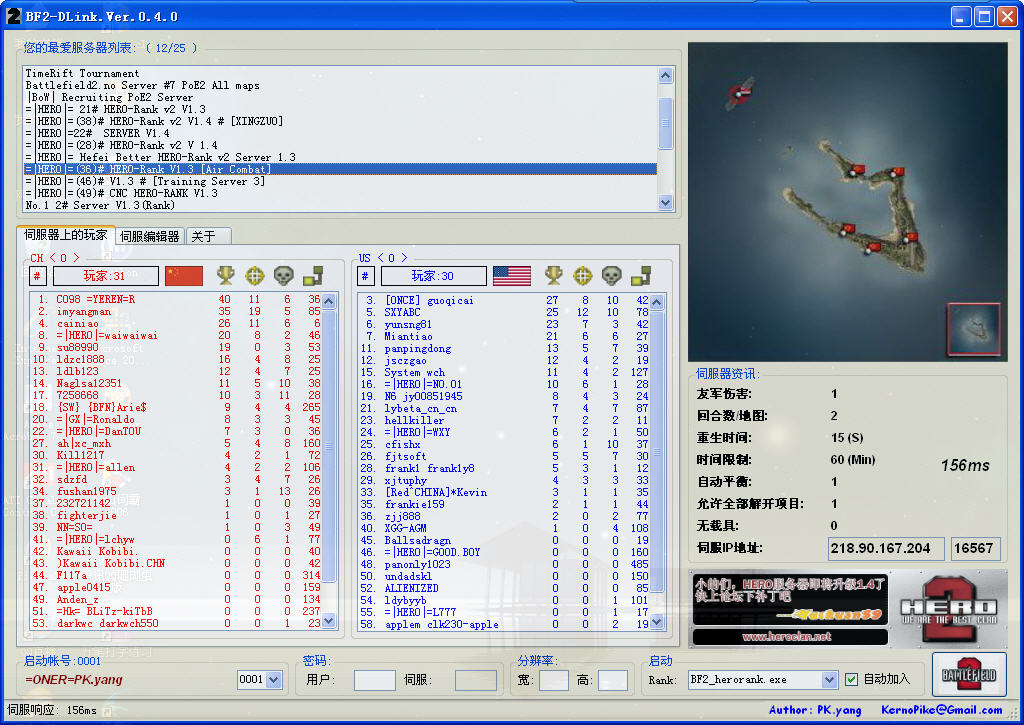The width and height of the screenshot is (1024, 725).
Task: Click the CH player list scroll down arrow
Action: tap(329, 621)
